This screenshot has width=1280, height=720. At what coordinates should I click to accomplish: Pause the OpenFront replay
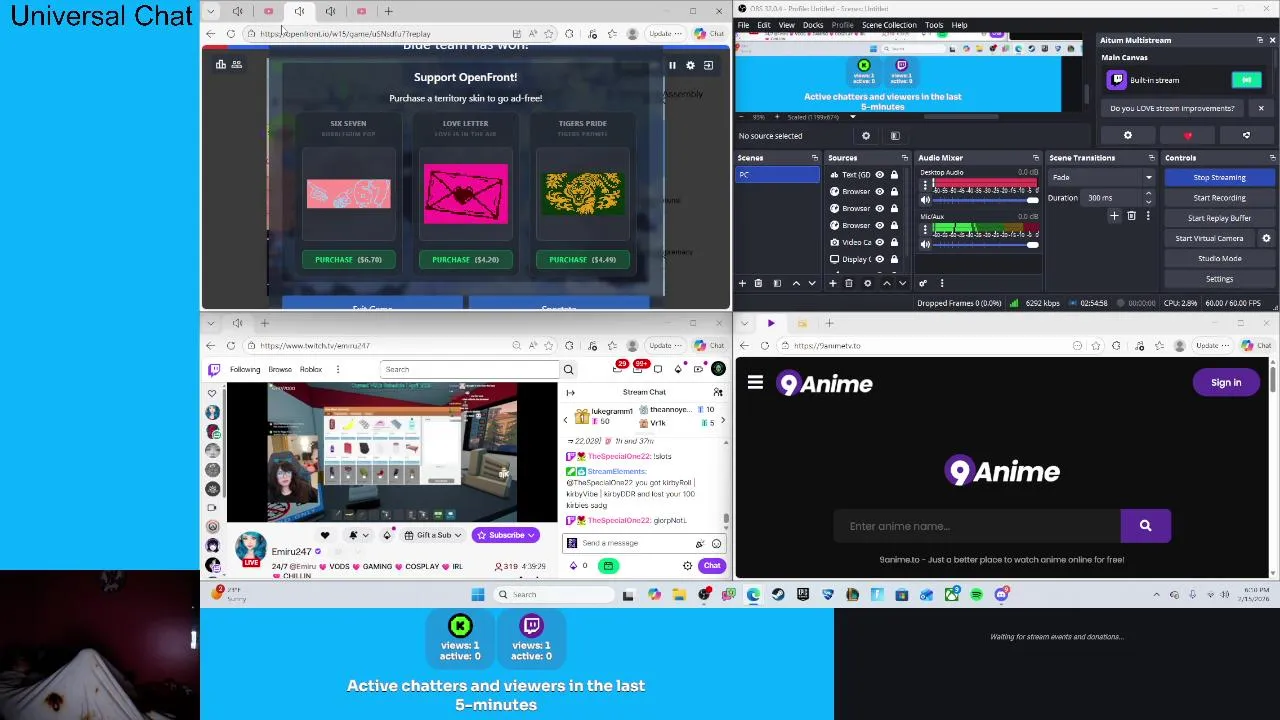coord(672,65)
